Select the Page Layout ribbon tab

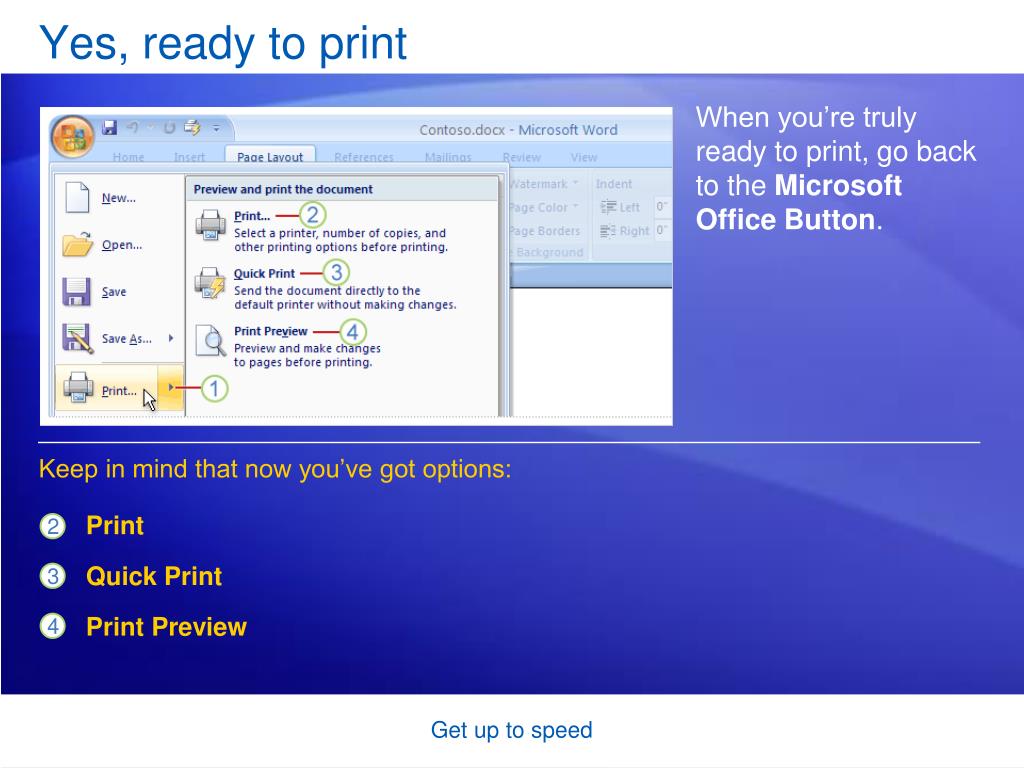270,156
